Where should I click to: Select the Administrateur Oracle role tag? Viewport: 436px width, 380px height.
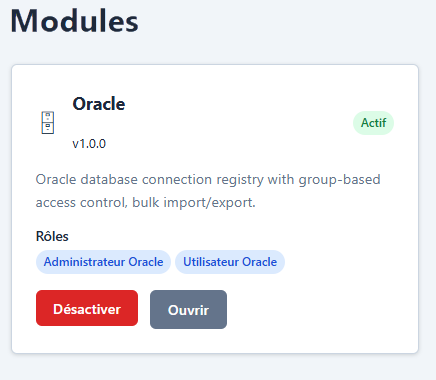[x=103, y=262]
